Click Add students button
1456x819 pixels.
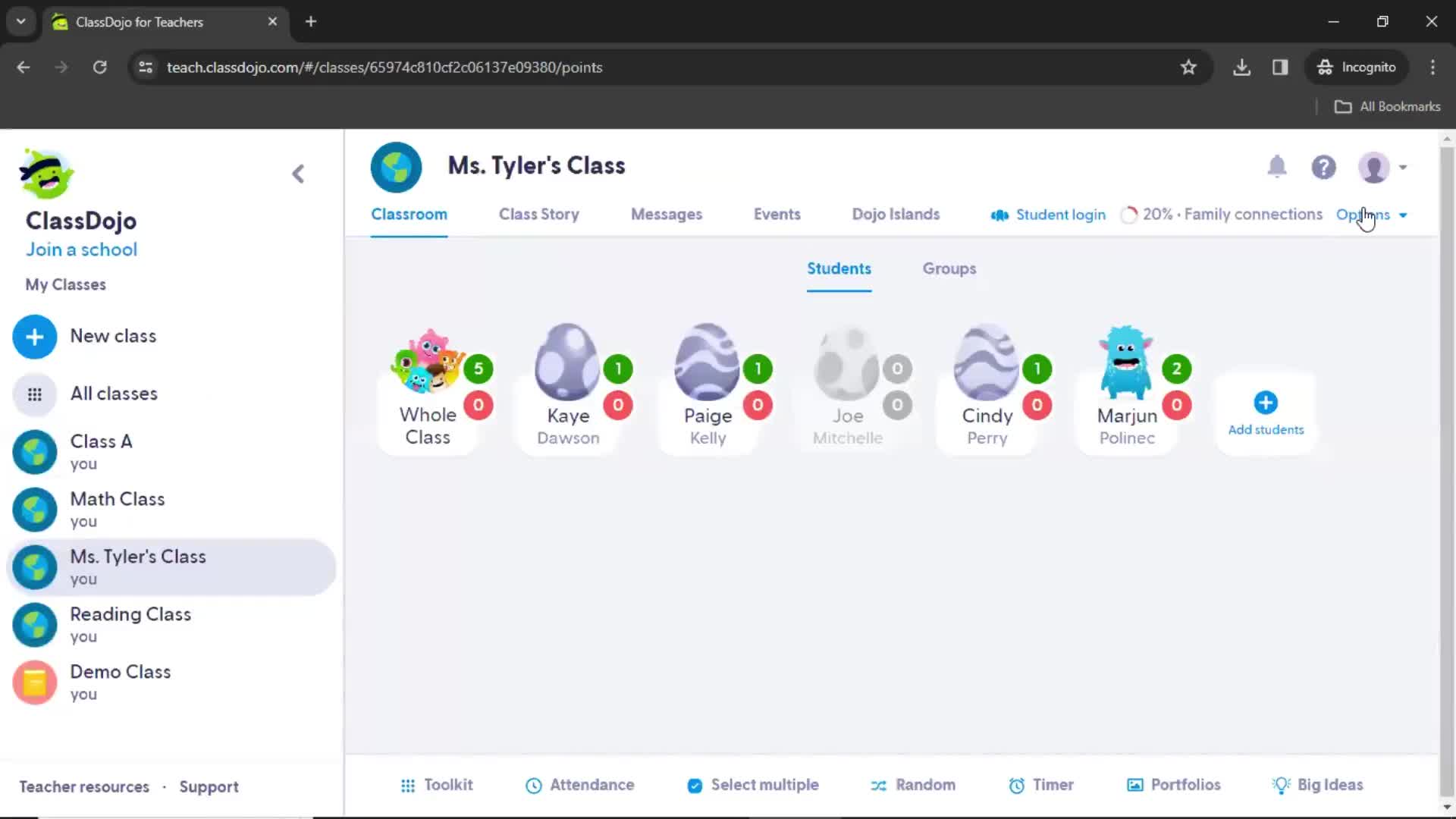coord(1266,413)
